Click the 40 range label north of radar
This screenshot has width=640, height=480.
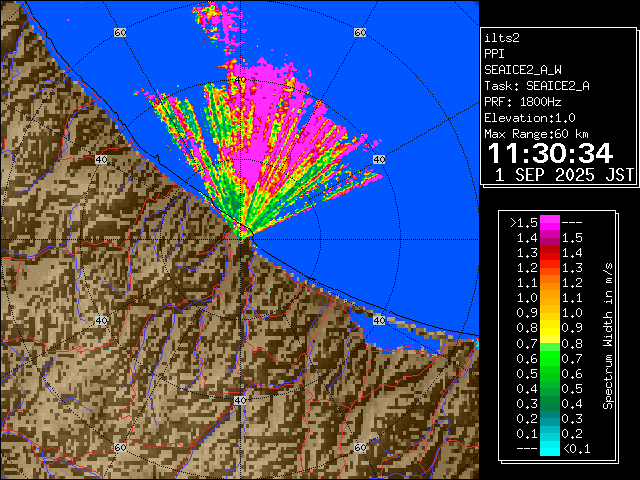click(239, 79)
